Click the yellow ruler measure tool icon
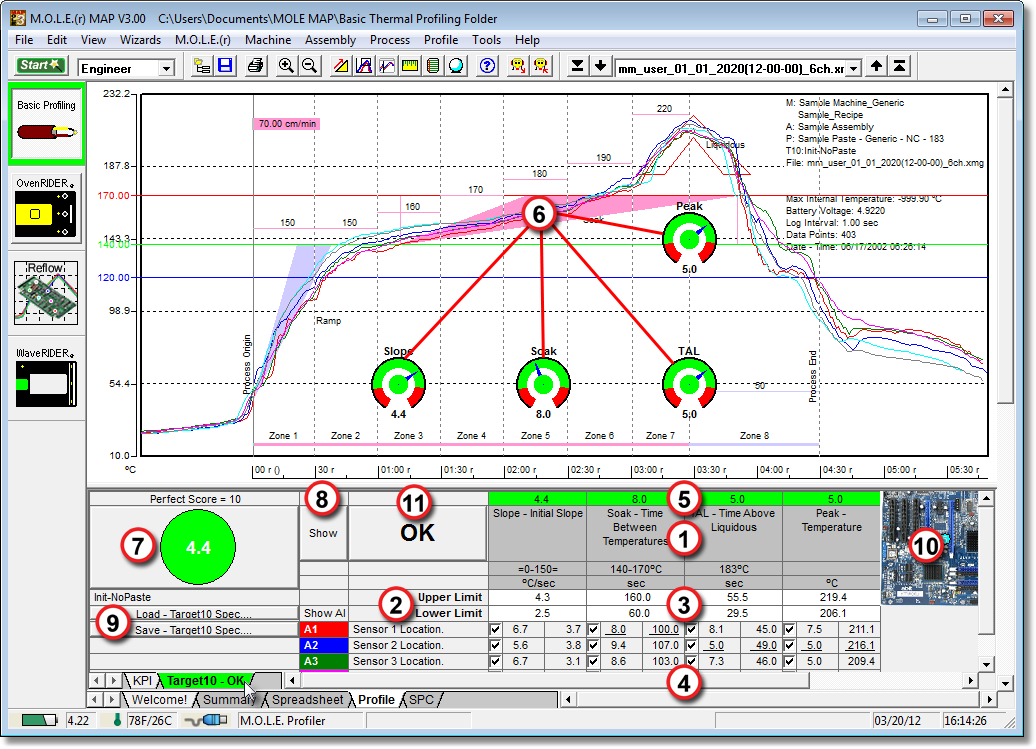The width and height of the screenshot is (1036, 749). pyautogui.click(x=410, y=66)
